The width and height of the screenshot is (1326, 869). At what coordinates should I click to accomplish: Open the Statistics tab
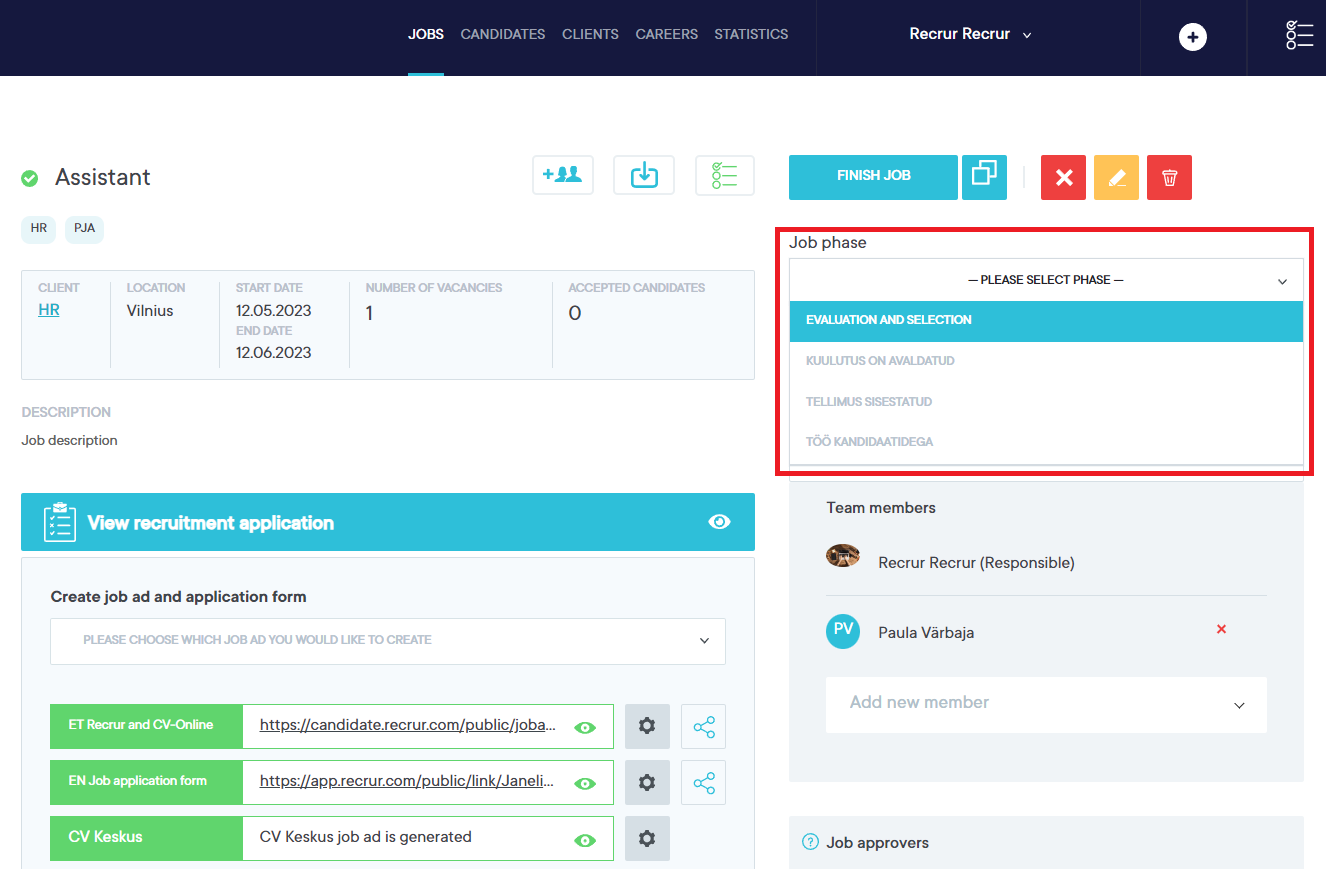point(751,34)
